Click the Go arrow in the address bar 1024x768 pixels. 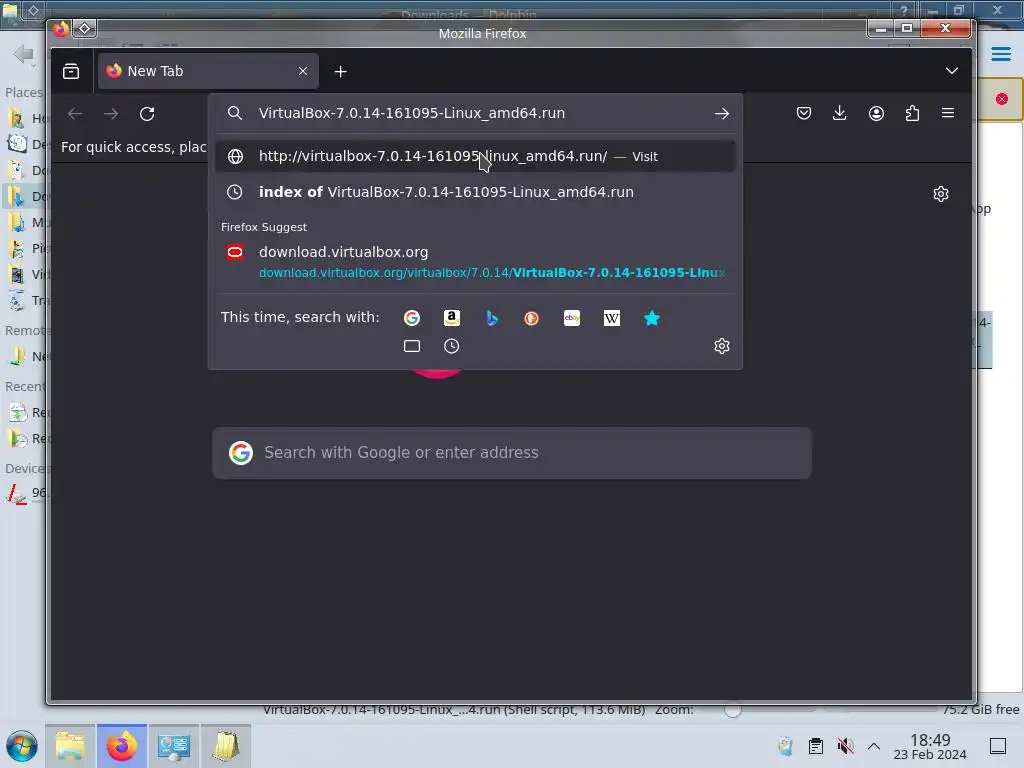721,114
